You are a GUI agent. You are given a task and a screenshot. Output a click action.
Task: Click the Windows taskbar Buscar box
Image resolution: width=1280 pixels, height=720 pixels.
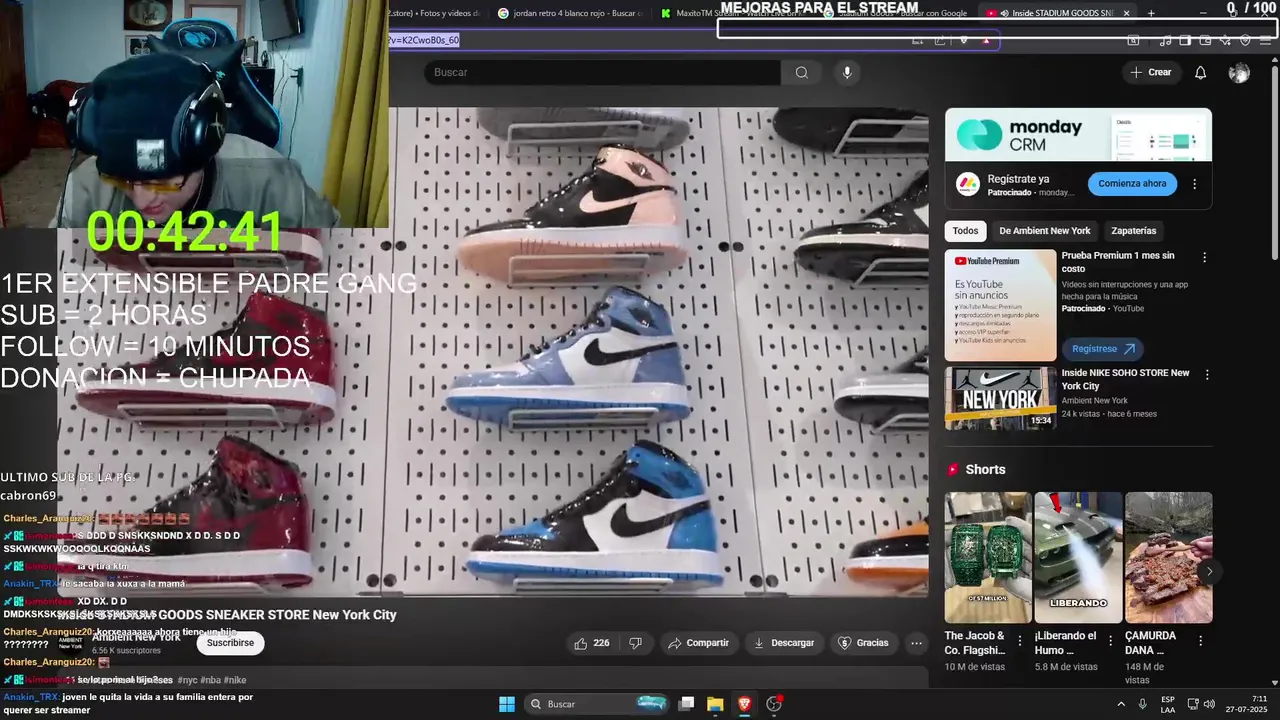tap(597, 704)
